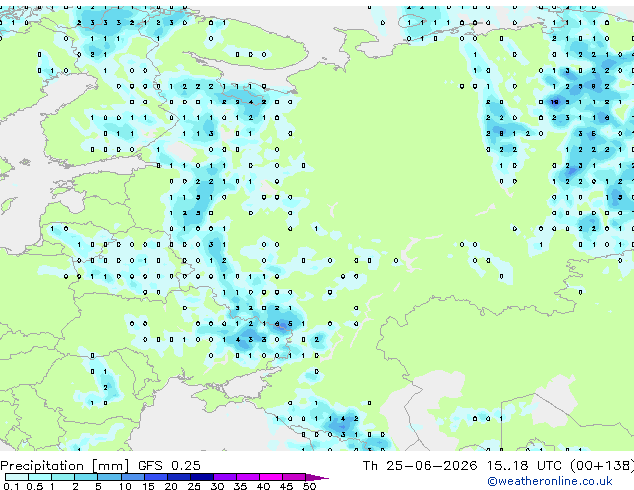Click the '(00+138)' forecast offset text
The image size is (634, 490).
[x=602, y=466]
